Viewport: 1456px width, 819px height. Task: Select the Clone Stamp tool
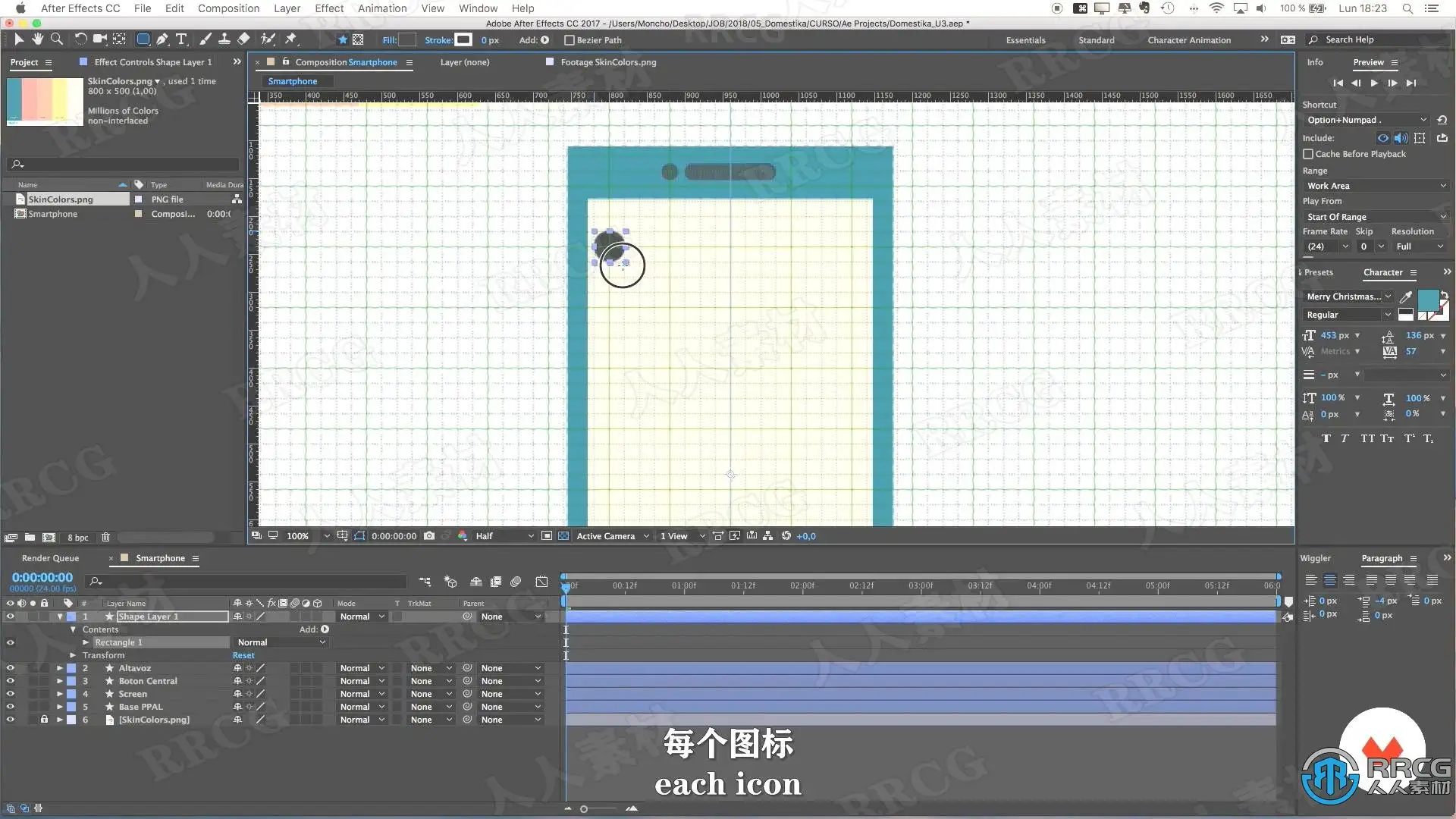(224, 39)
